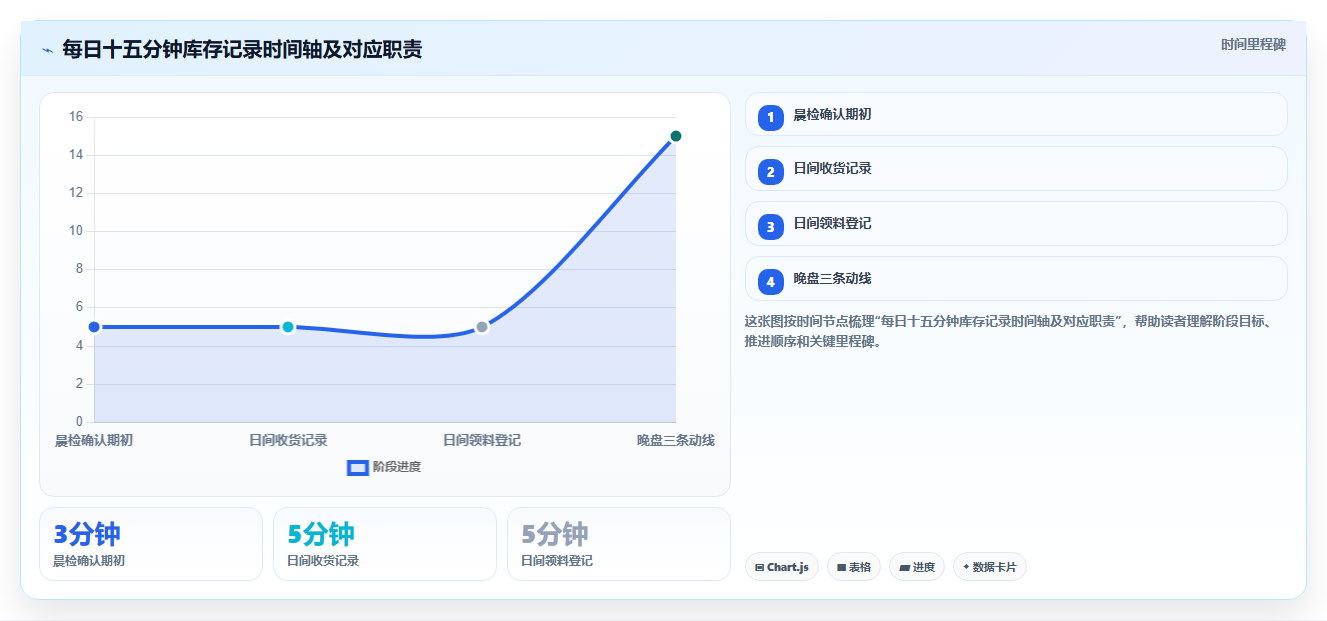1327x621 pixels.
Task: Open the 5分钟 日间领料登记 card
Action: (619, 544)
